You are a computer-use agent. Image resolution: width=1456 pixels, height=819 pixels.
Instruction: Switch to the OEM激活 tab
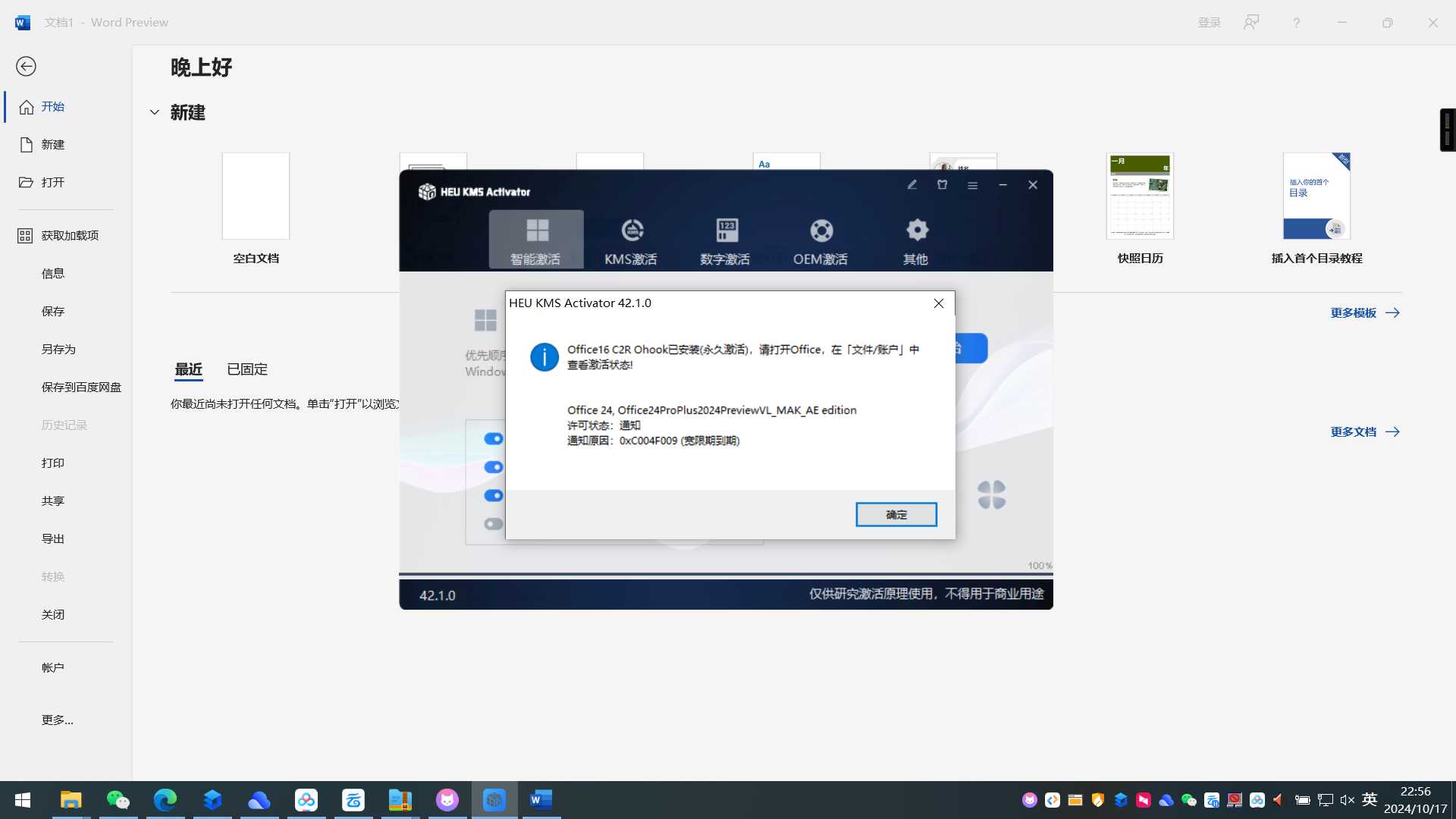pos(821,240)
